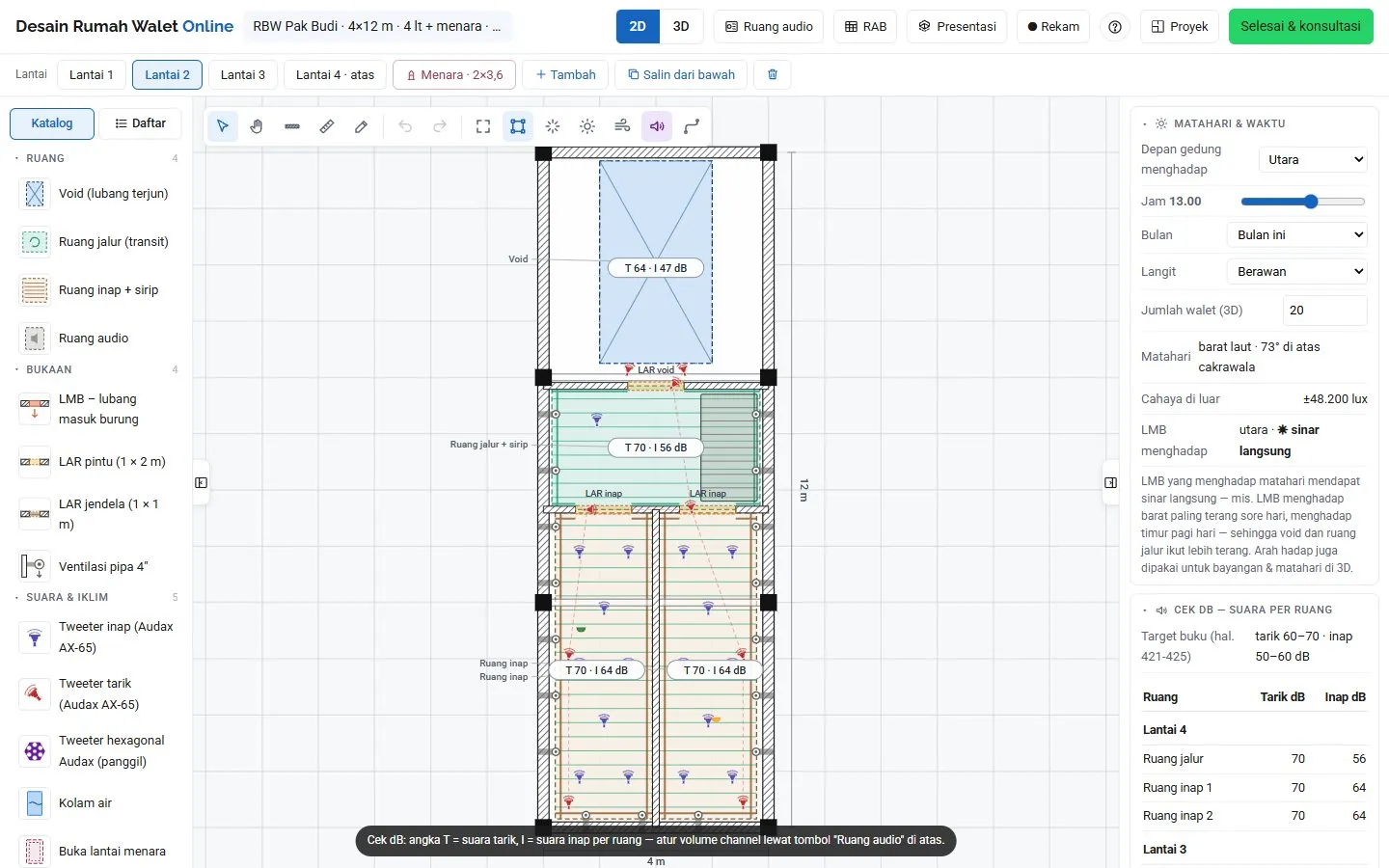Expand the Langit Berawan dropdown

click(x=1297, y=272)
